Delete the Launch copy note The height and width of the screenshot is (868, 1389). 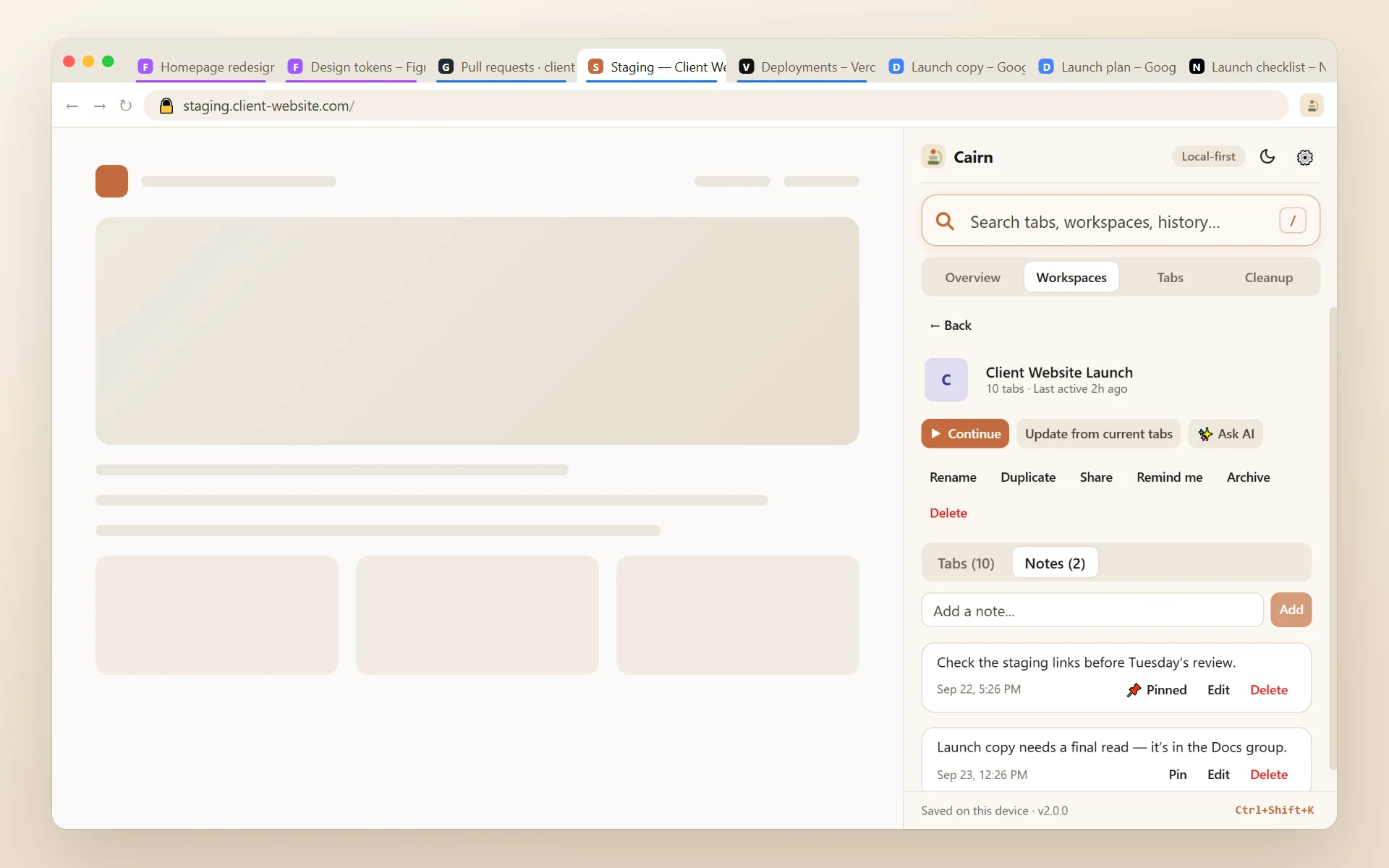click(x=1269, y=775)
